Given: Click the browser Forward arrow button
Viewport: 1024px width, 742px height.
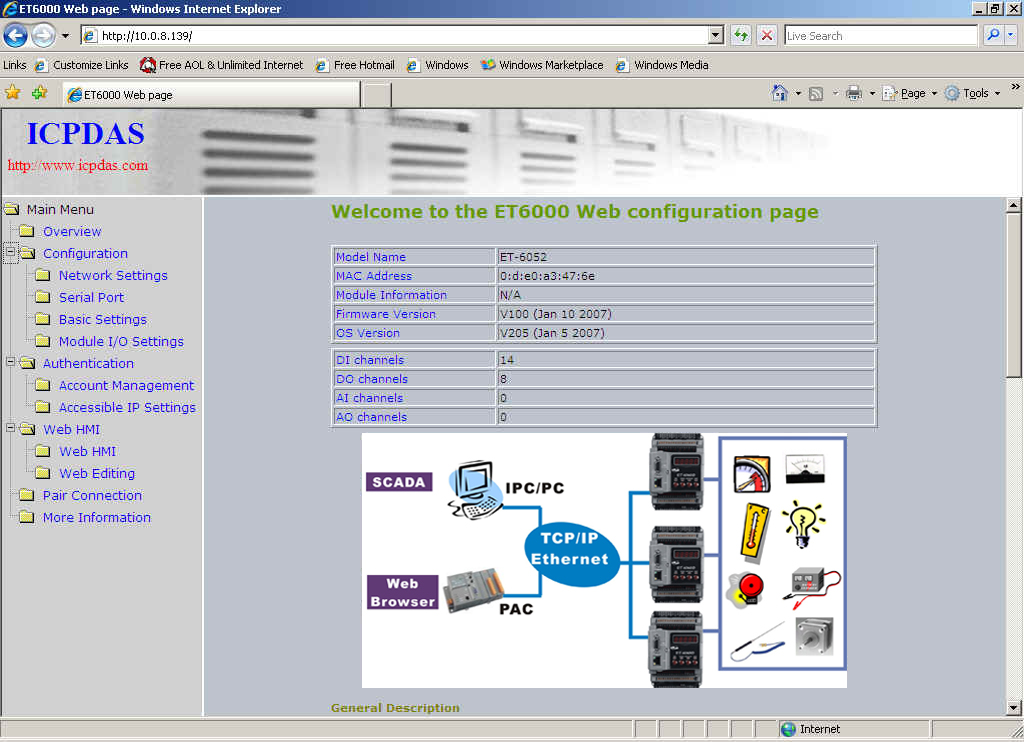Looking at the screenshot, I should tap(44, 35).
